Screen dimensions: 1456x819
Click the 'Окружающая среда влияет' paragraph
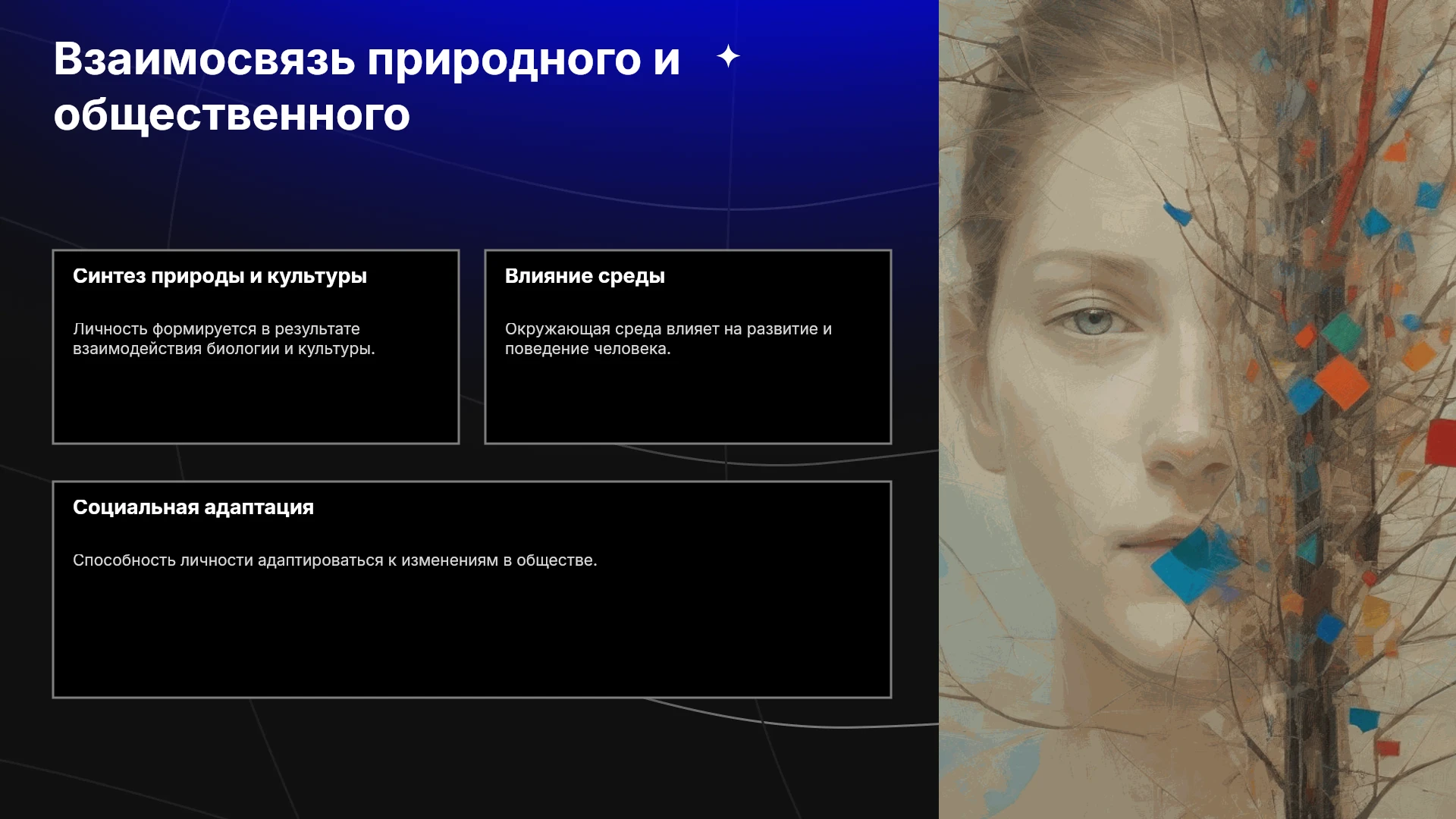pyautogui.click(x=668, y=339)
